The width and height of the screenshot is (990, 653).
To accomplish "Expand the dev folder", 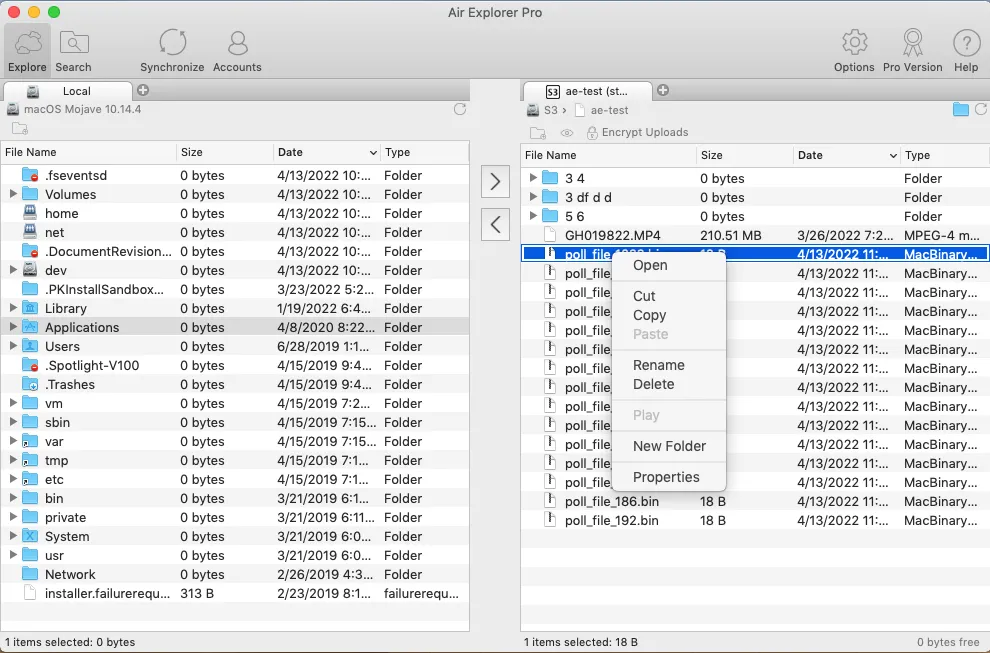I will [13, 270].
